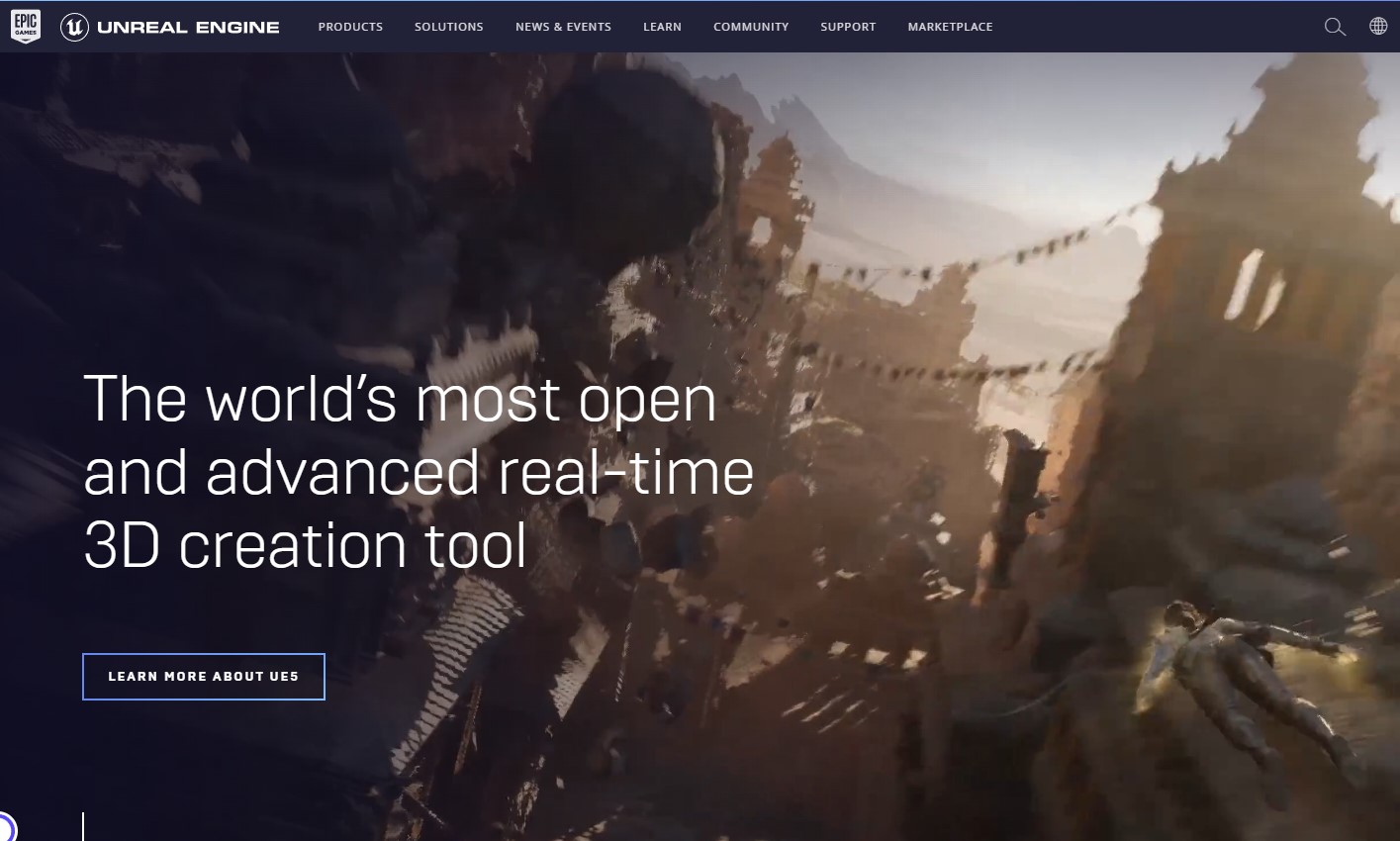Click the purple circle widget at bottom-left
The height and width of the screenshot is (841, 1400).
5,828
